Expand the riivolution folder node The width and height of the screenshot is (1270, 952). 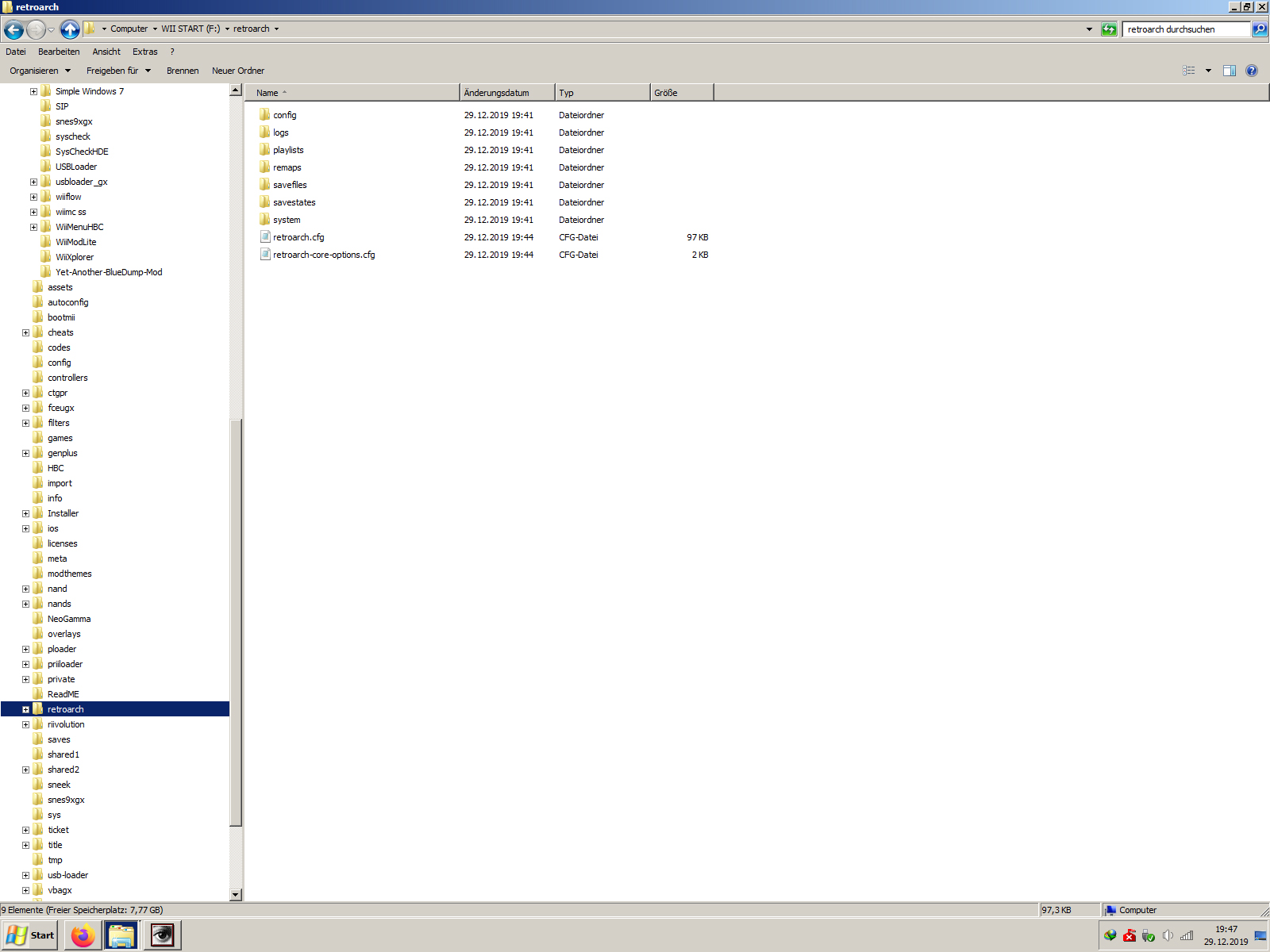pos(25,724)
